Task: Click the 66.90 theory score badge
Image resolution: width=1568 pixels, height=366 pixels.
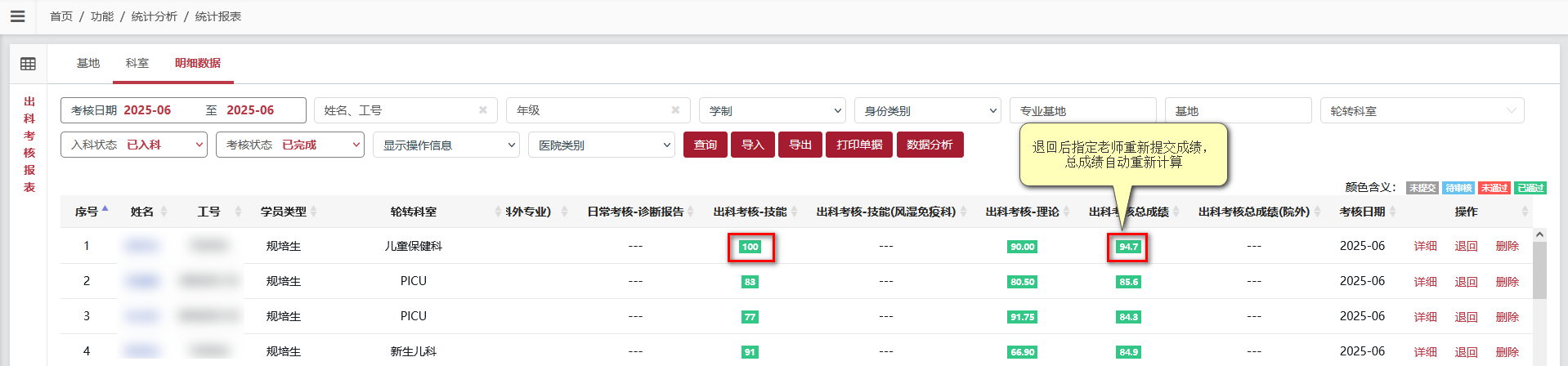Action: pos(1022,352)
